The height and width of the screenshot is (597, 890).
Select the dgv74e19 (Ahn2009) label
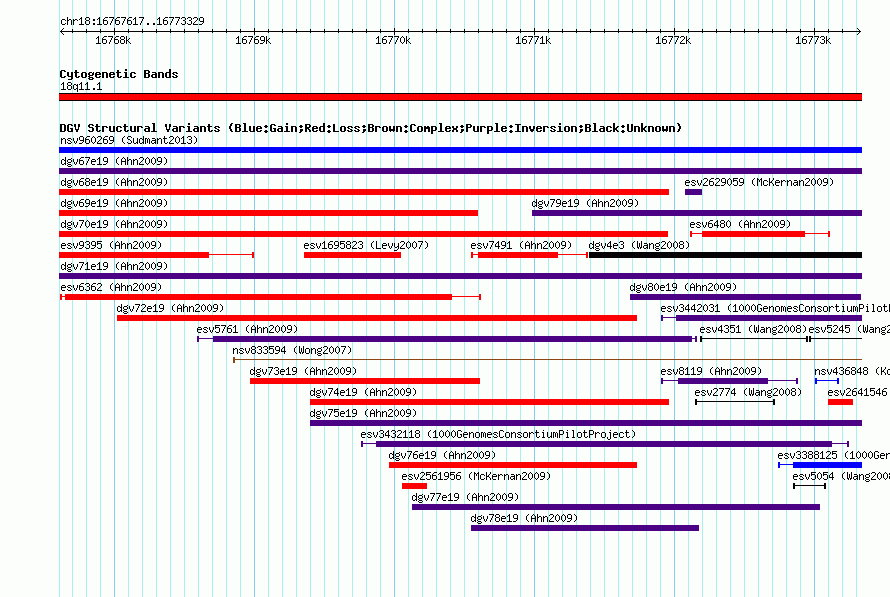tap(363, 392)
